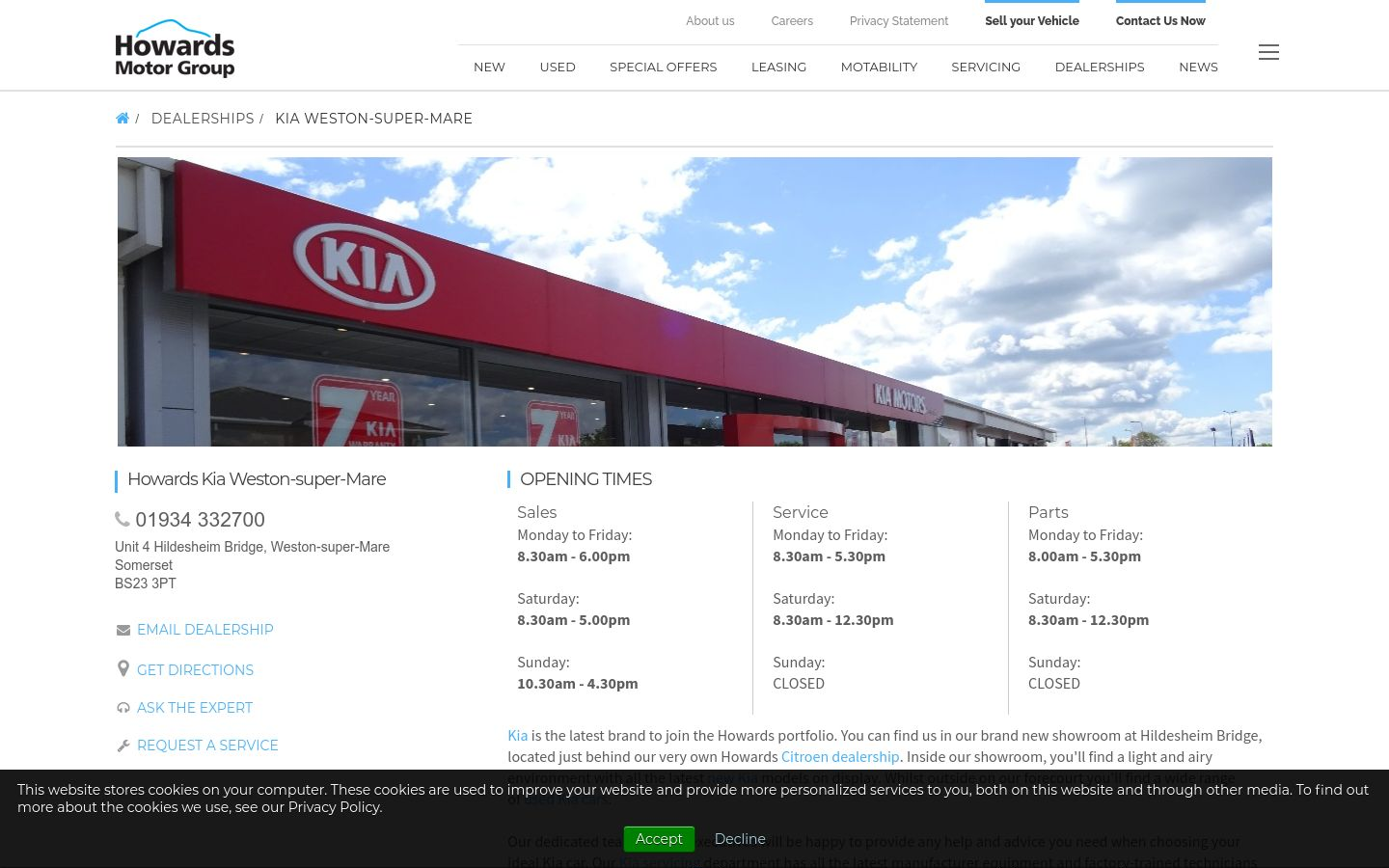Click the Sales column heading
This screenshot has height=868, width=1389.
point(537,512)
